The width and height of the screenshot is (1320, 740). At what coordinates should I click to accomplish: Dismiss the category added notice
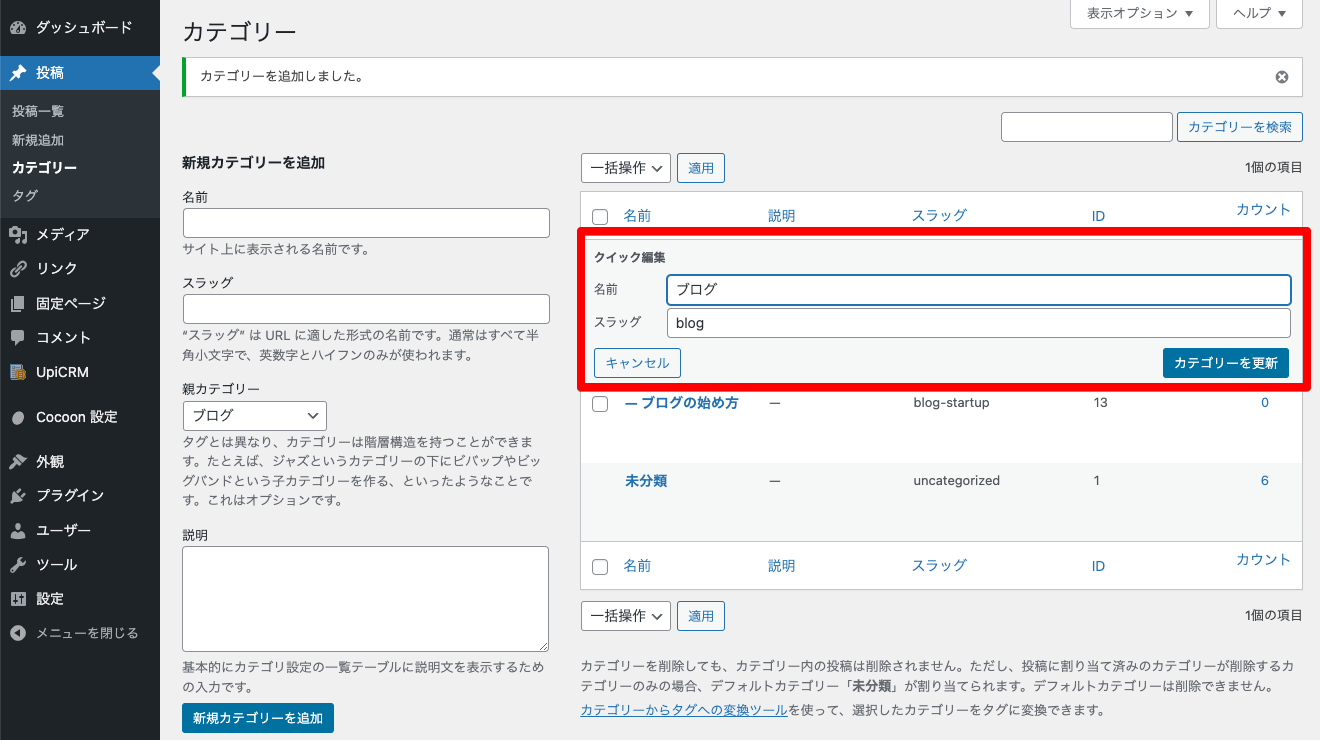coord(1282,77)
